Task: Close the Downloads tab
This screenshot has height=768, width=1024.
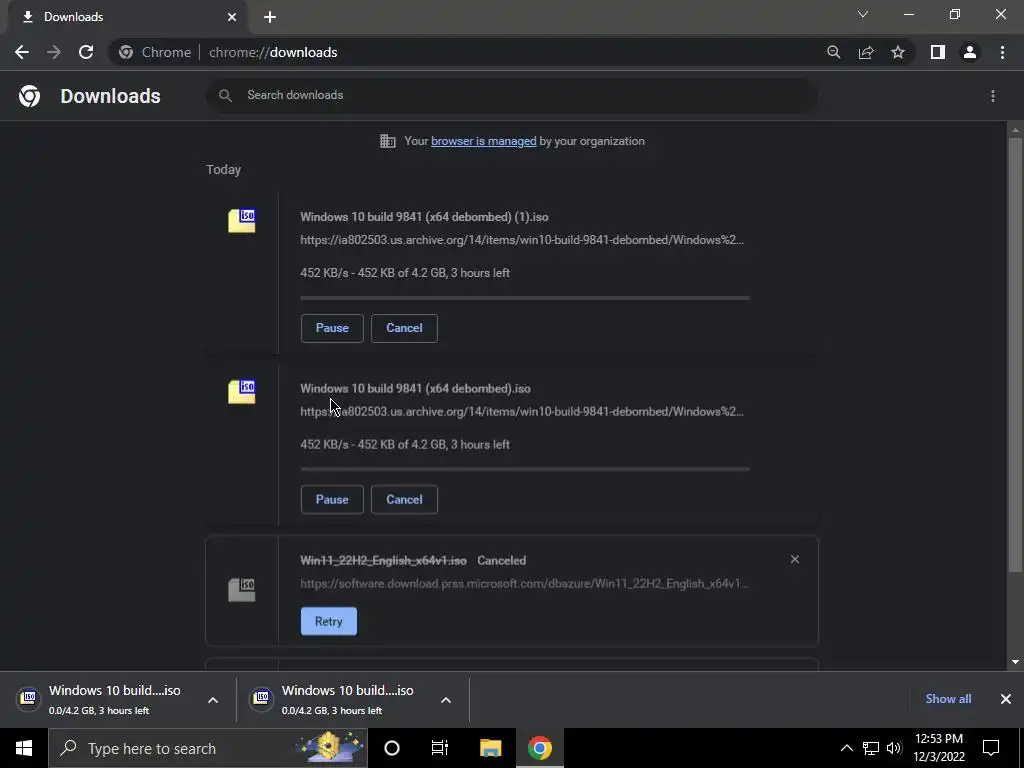Action: (x=232, y=17)
